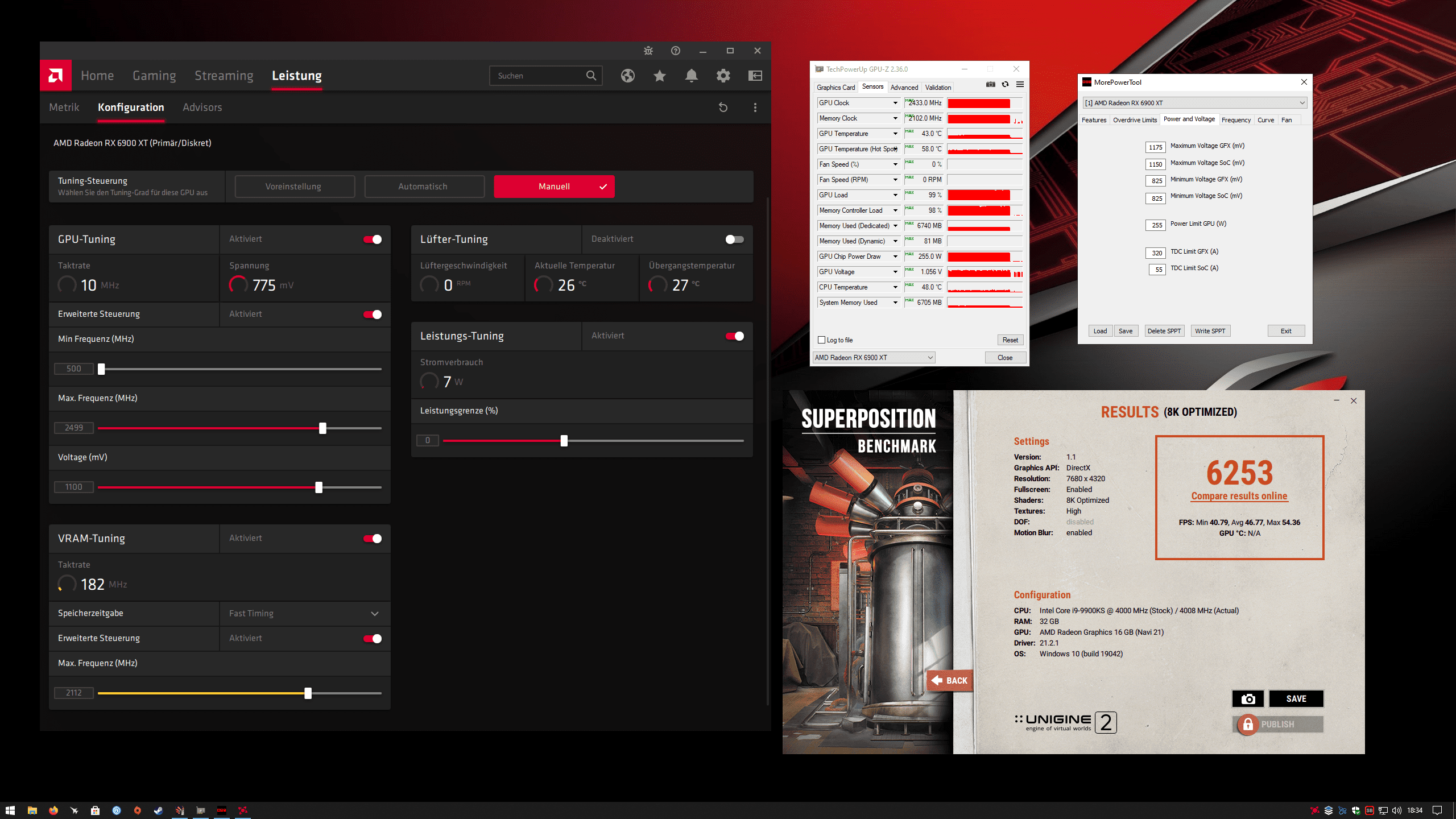
Task: Click the AMD logo in Radeon Software
Action: click(56, 75)
